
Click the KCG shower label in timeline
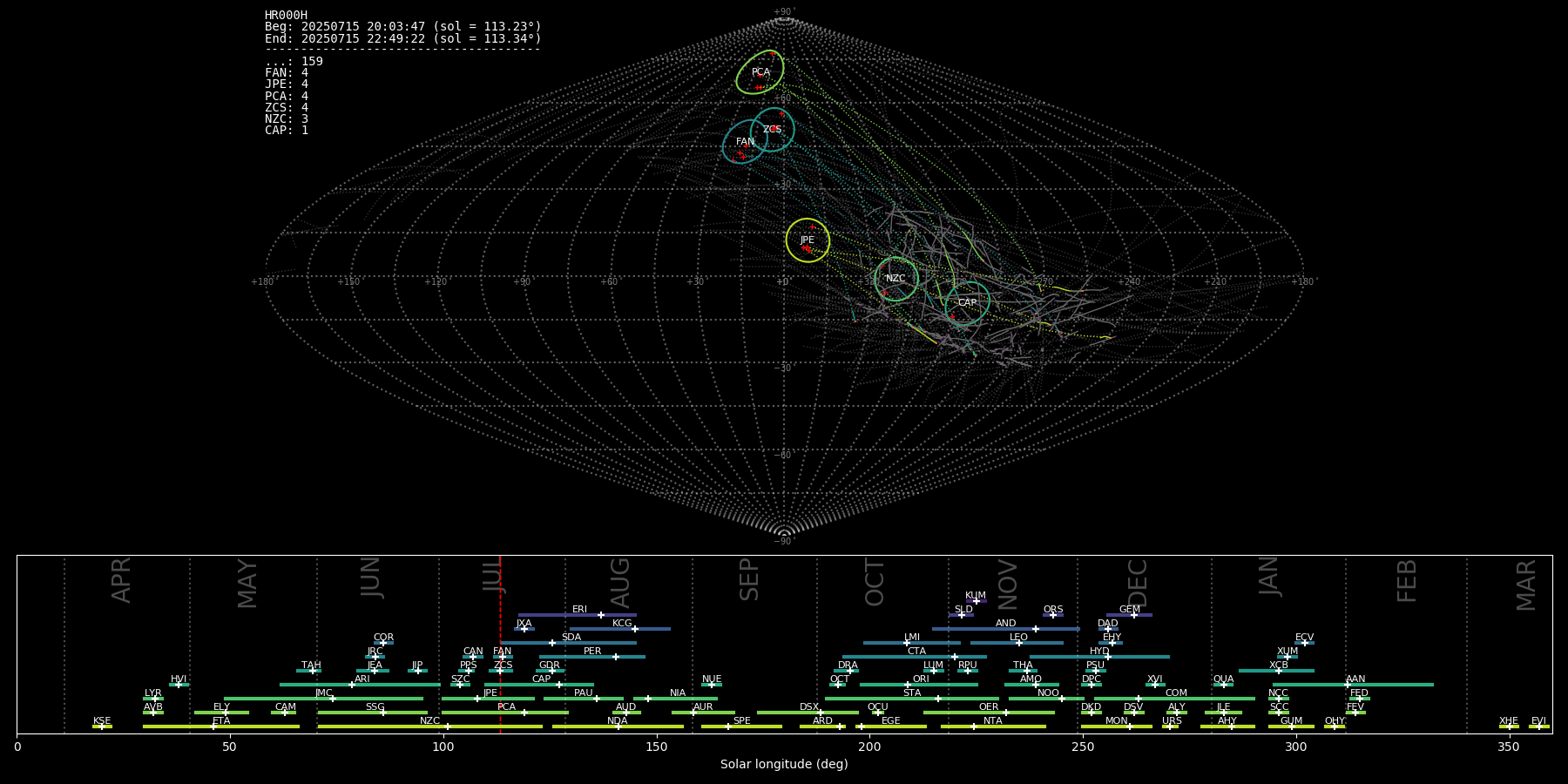point(622,624)
